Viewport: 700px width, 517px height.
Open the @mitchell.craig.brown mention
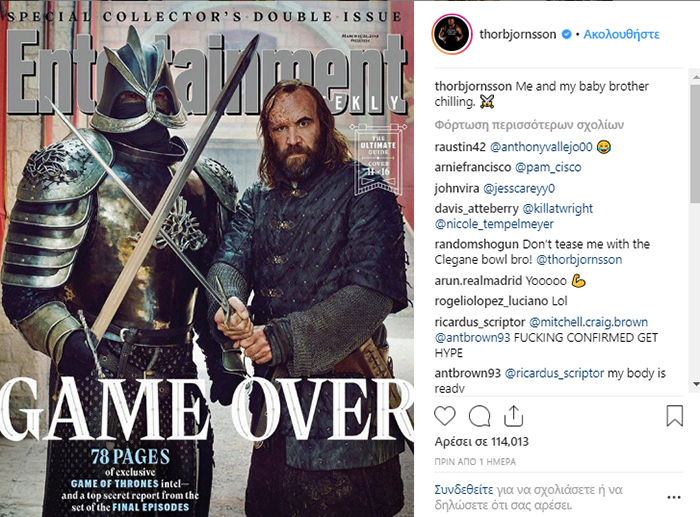588,322
